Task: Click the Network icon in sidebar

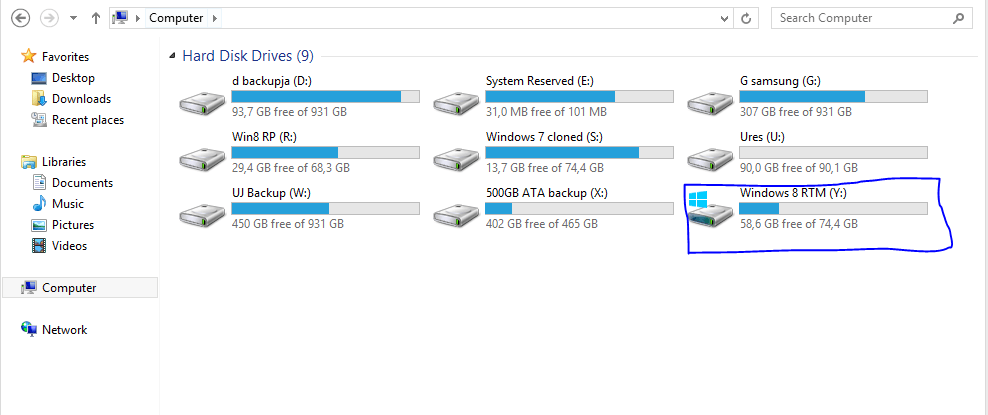Action: point(28,329)
